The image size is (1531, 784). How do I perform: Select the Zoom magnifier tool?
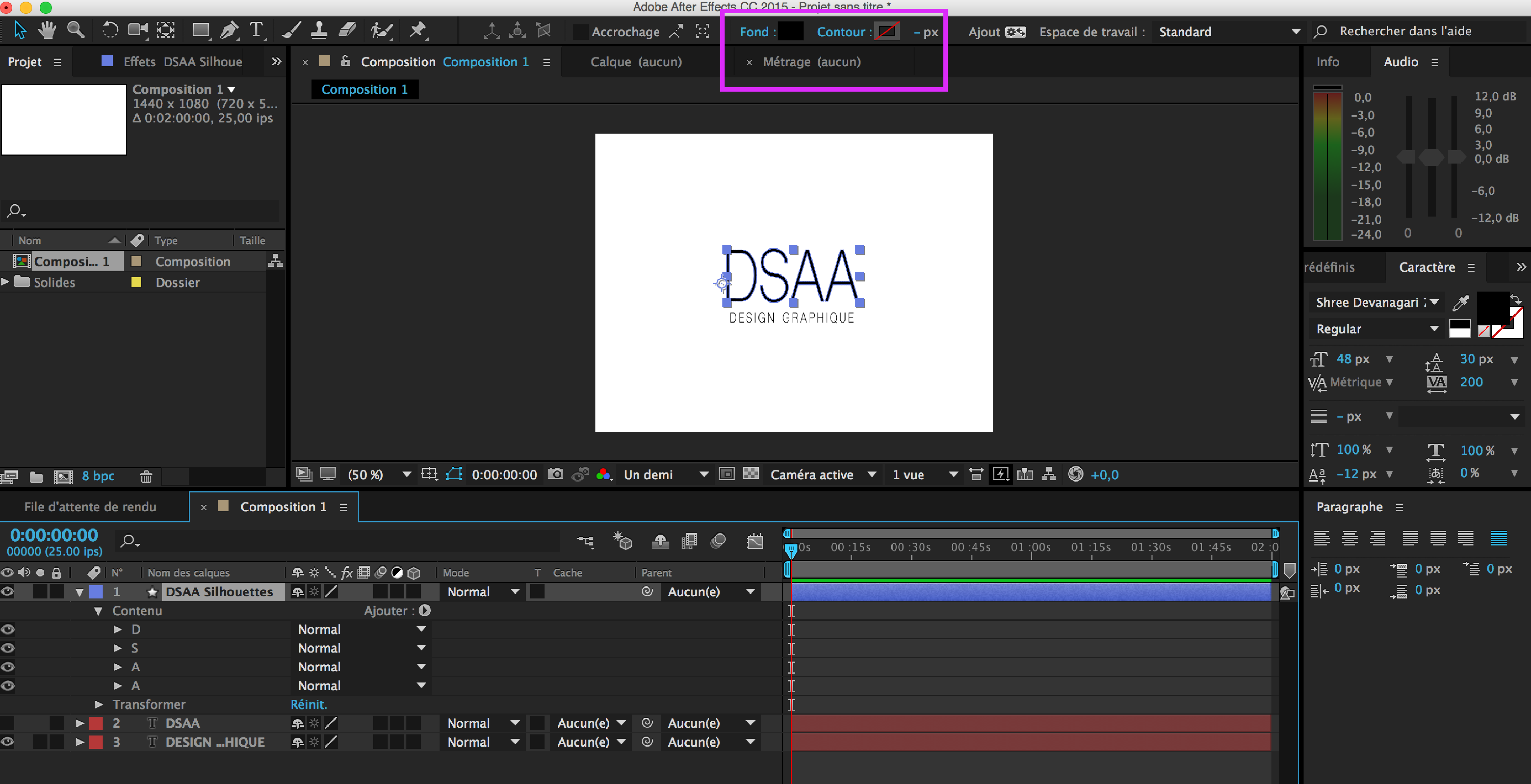[x=76, y=30]
